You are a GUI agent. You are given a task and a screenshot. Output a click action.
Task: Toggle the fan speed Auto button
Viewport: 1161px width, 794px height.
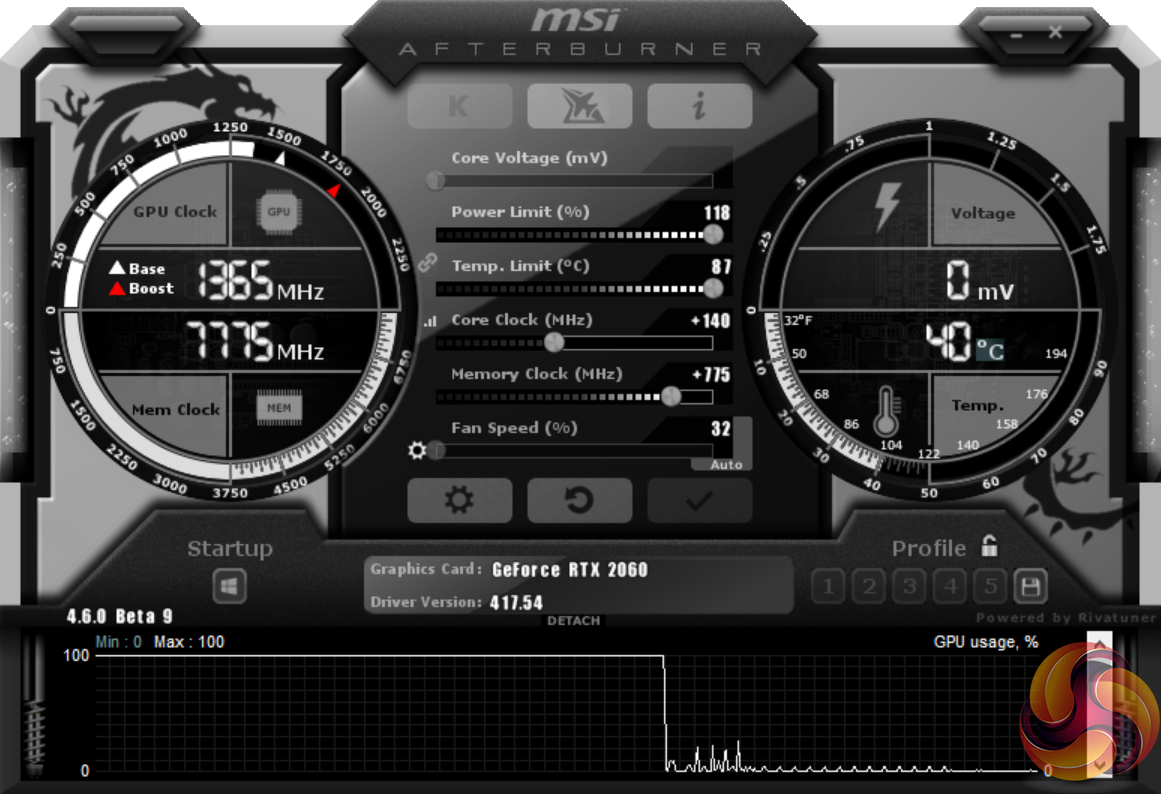coord(726,464)
